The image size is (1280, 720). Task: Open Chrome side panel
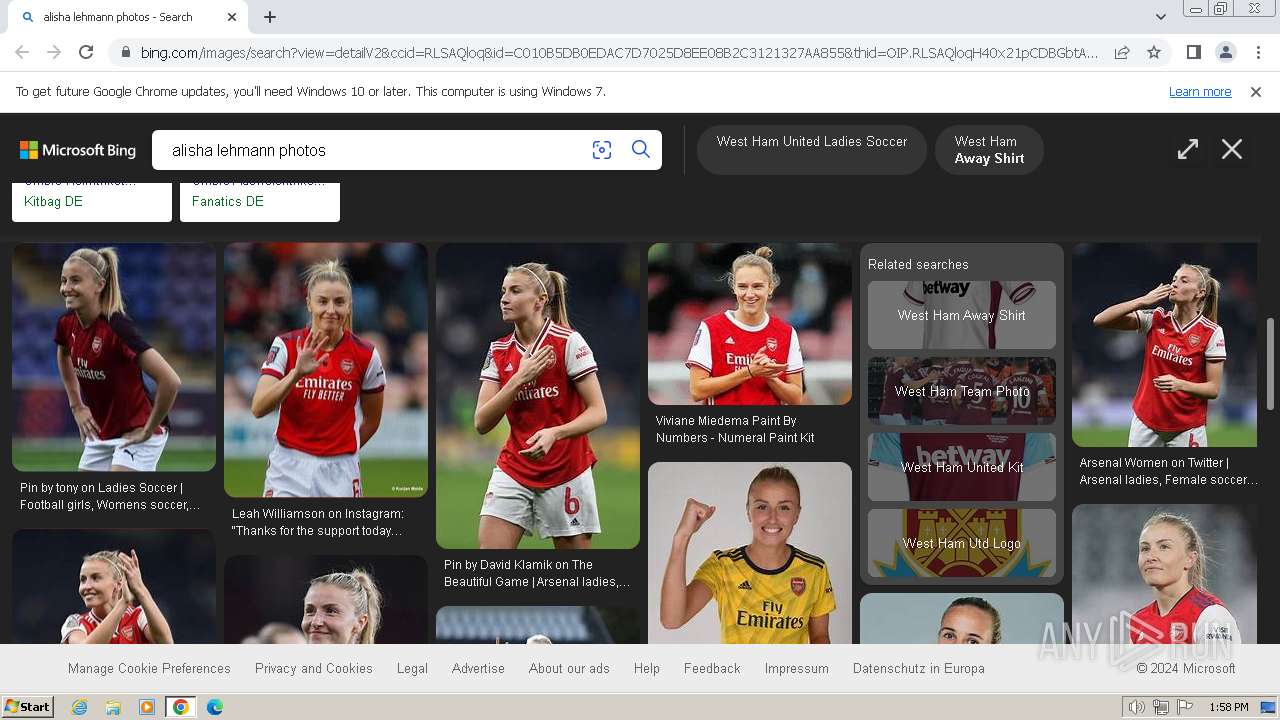tap(1193, 52)
